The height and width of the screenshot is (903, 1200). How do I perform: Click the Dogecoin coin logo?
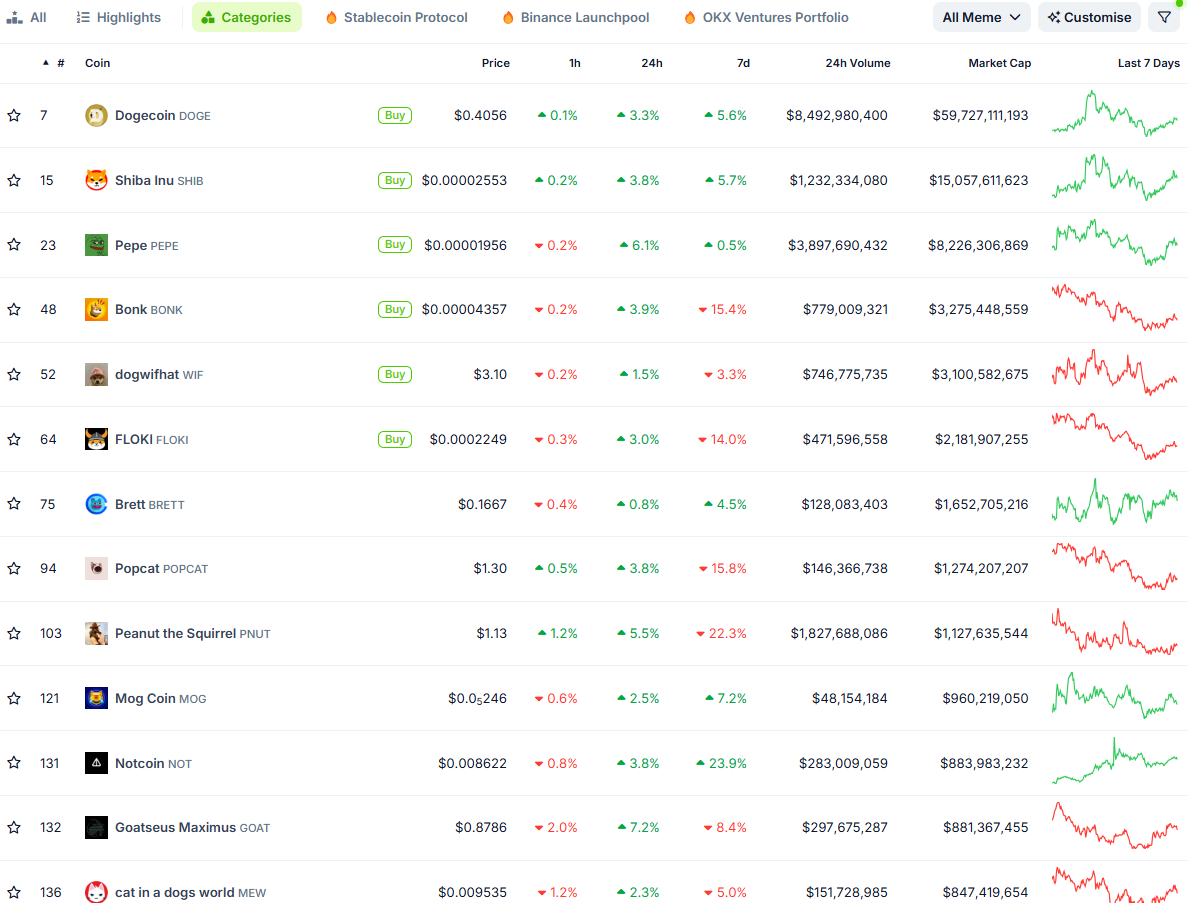[96, 116]
